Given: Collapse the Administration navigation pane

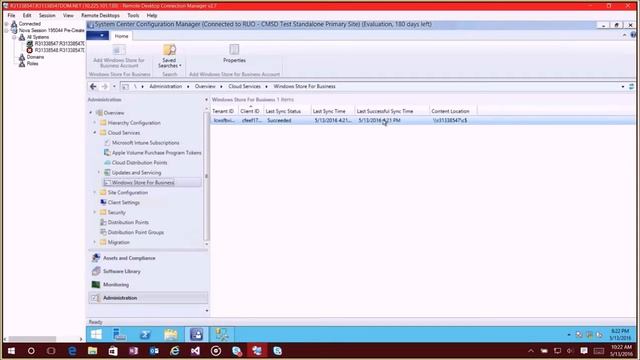Looking at the screenshot, I should point(206,100).
